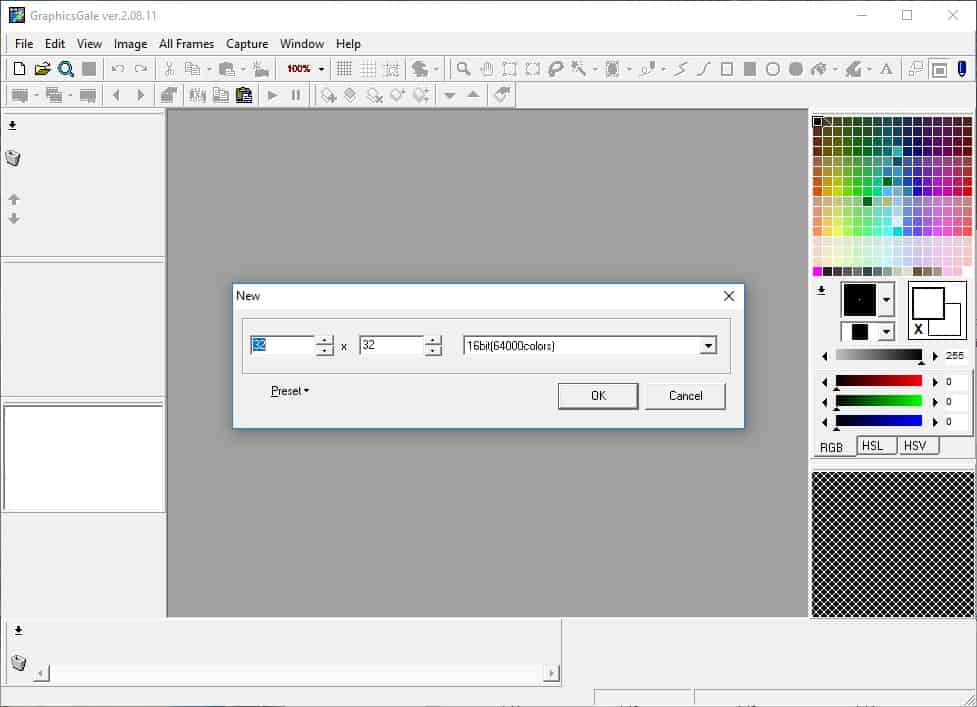Select the rectangle selection tool
The height and width of the screenshot is (707, 977).
510,69
